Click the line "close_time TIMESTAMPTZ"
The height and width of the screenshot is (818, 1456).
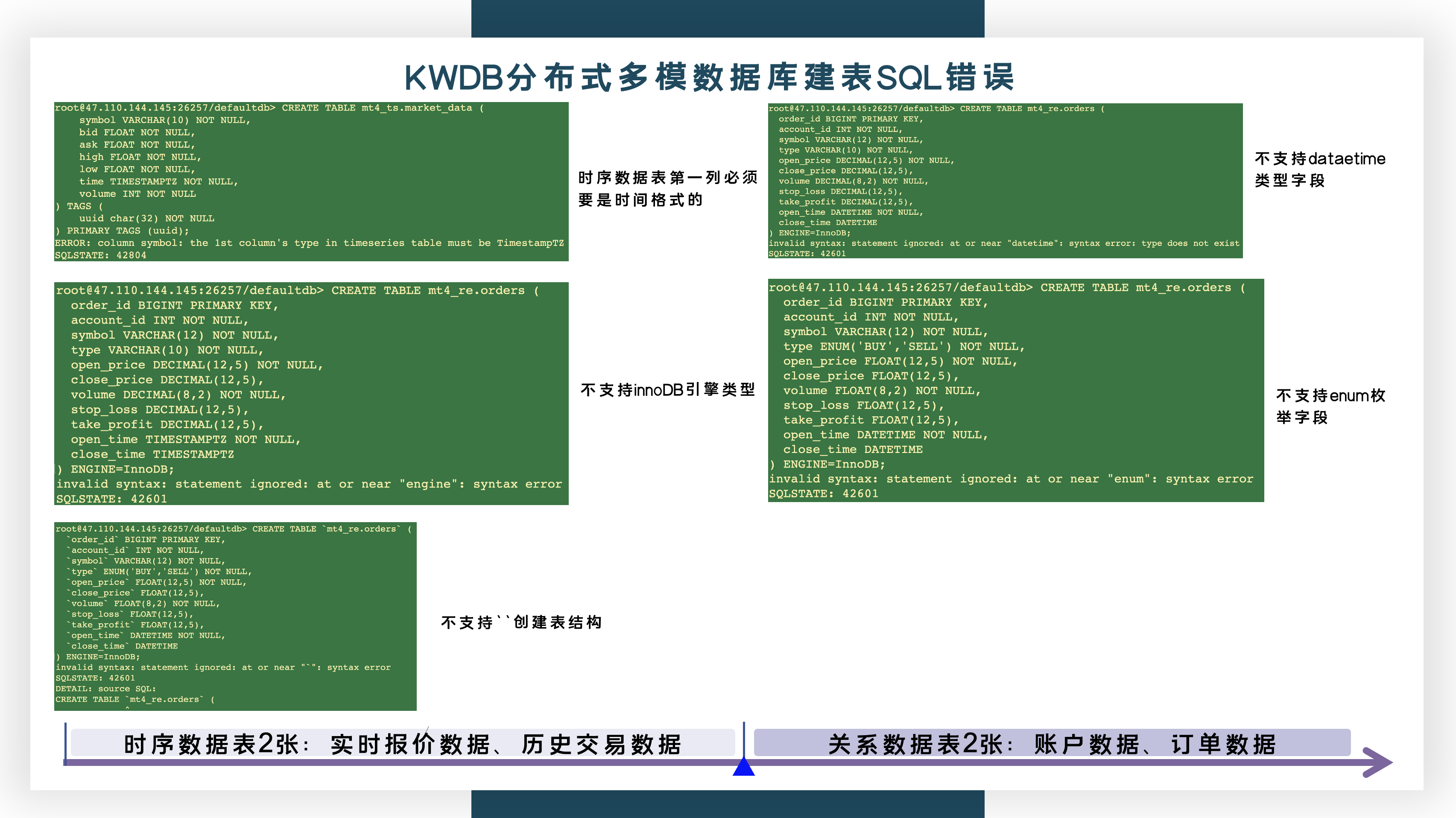152,454
